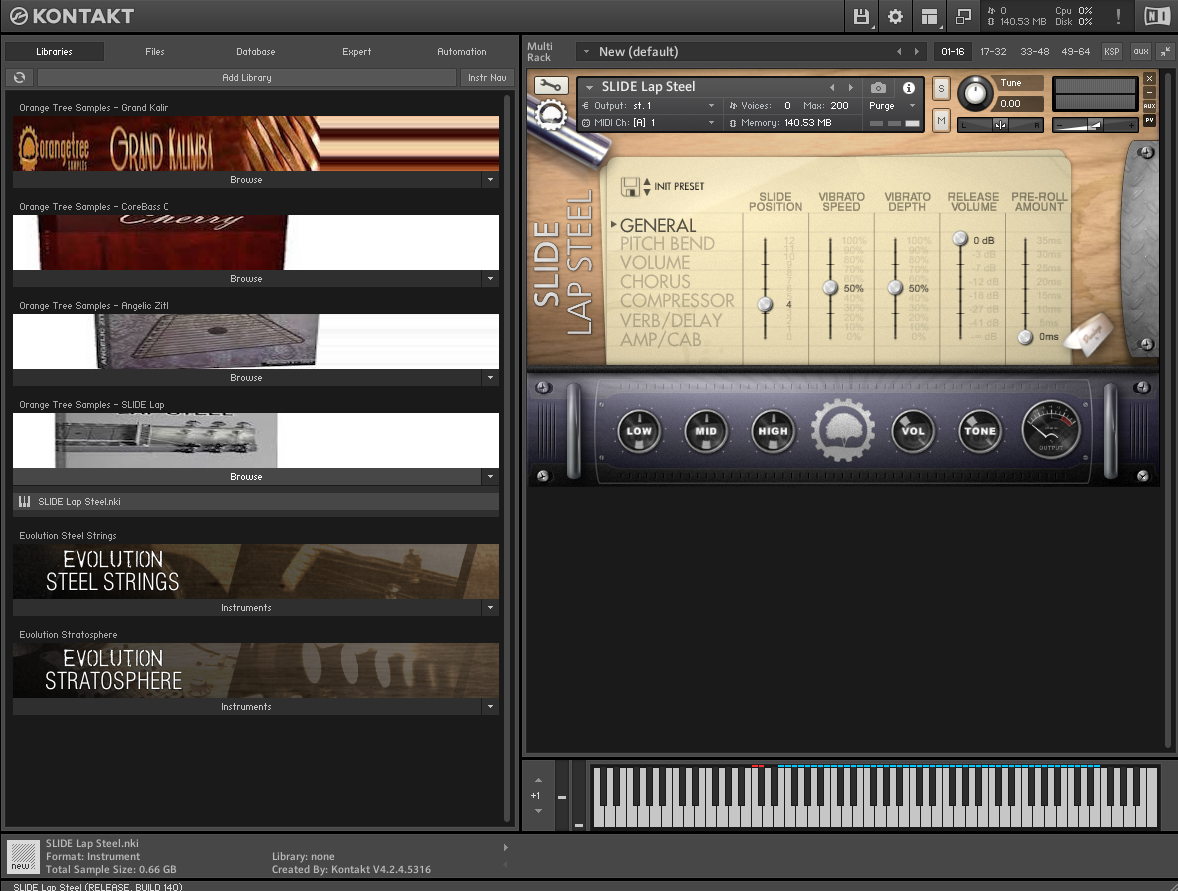Click the VOL knob
1178x891 pixels.
(913, 430)
